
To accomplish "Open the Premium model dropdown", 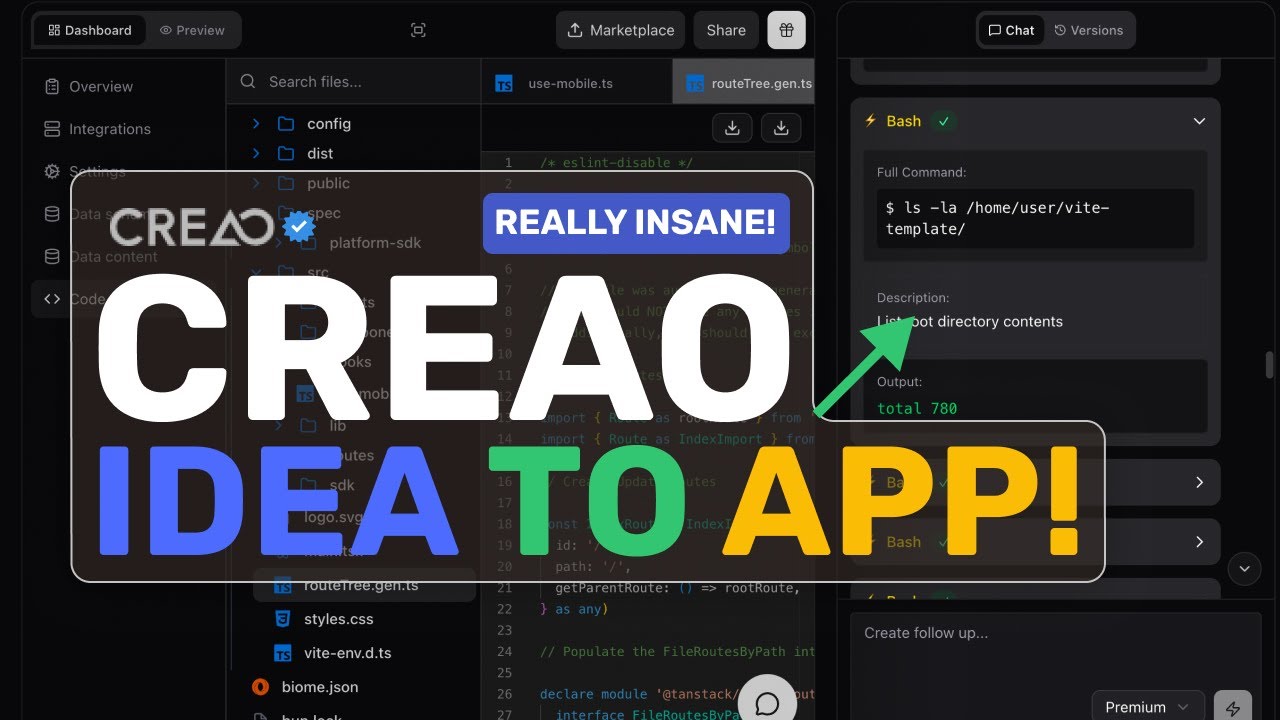I will click(1147, 707).
